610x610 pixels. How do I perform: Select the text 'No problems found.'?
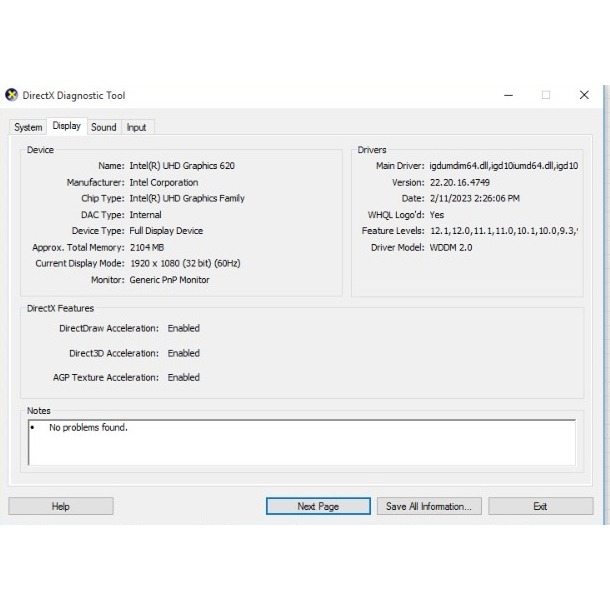point(88,428)
